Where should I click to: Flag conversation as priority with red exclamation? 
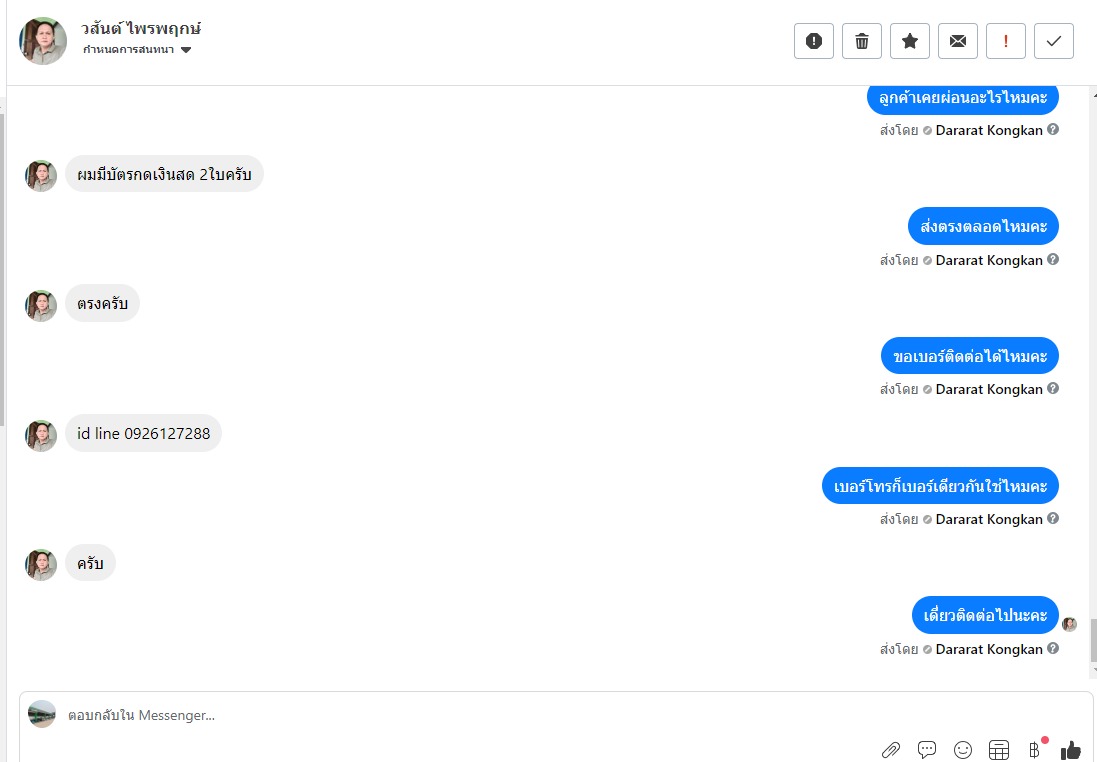[x=1005, y=41]
